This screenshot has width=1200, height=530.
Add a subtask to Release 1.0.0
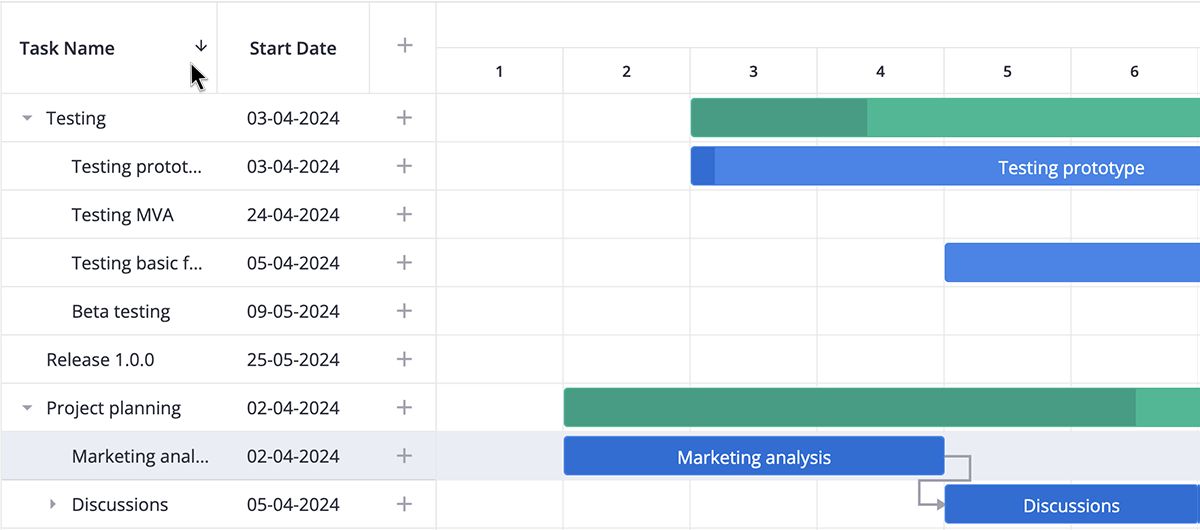tap(404, 359)
